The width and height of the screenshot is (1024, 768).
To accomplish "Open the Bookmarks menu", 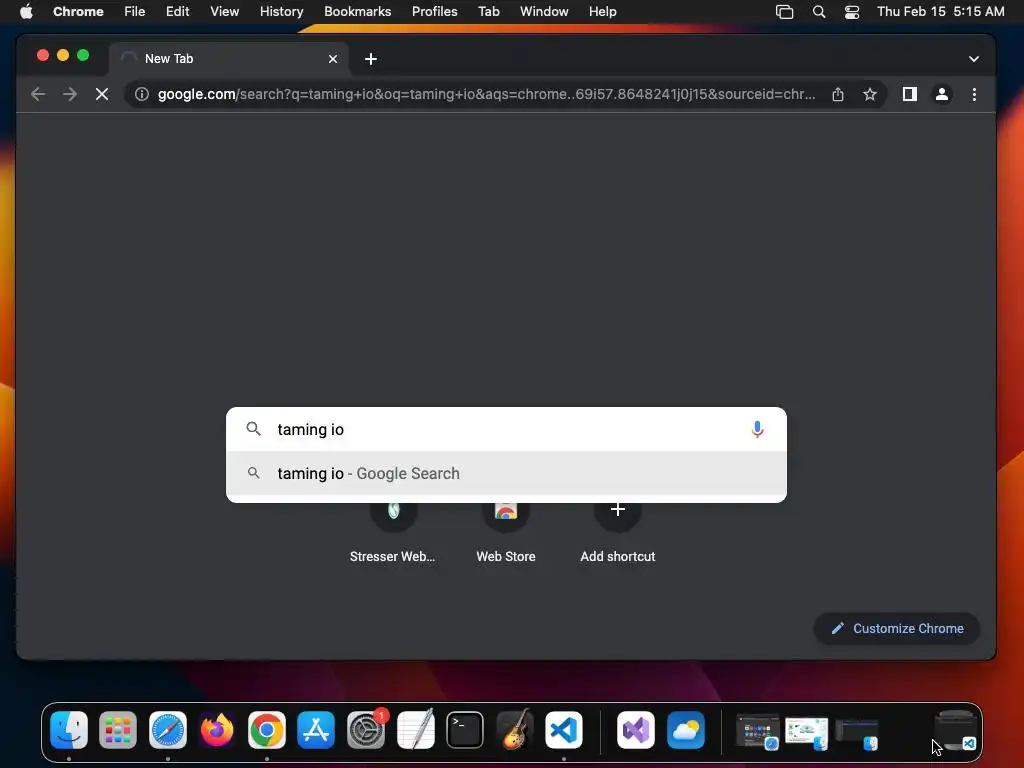I will [x=357, y=11].
